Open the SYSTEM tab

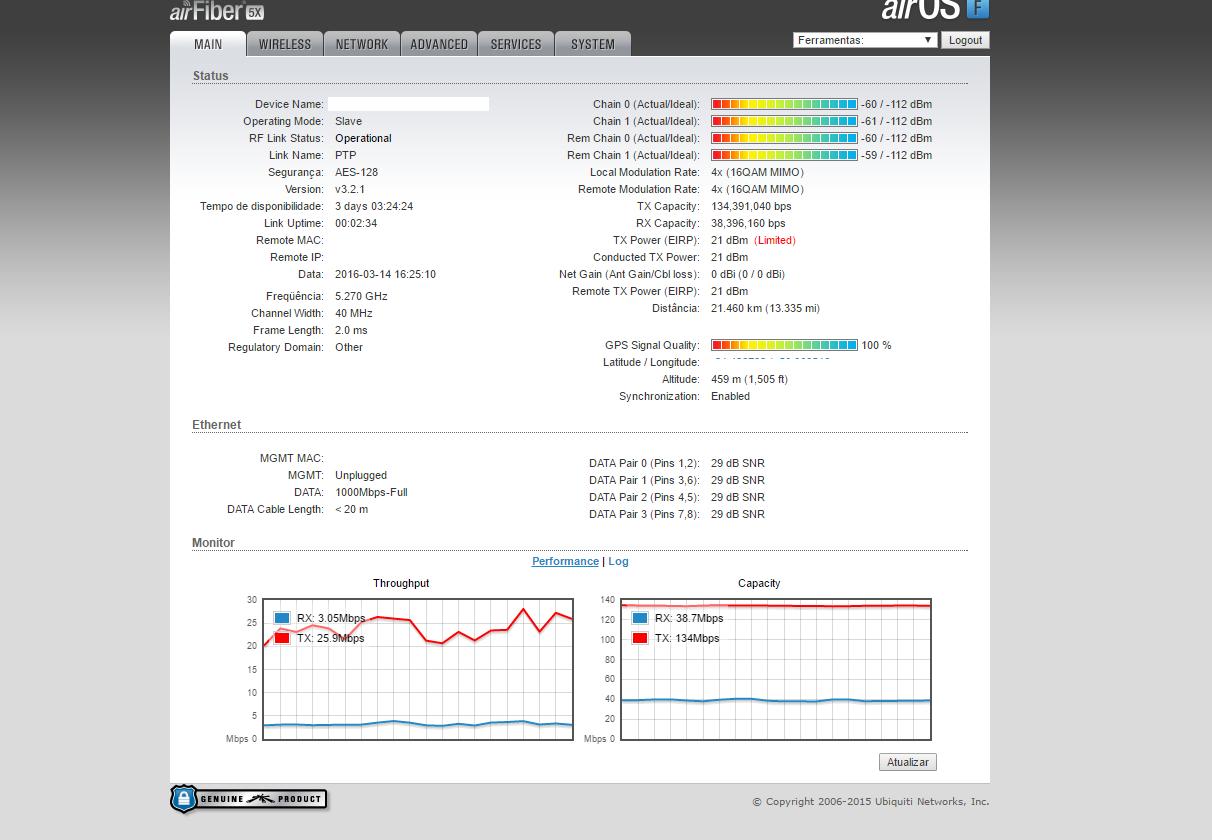click(x=593, y=44)
